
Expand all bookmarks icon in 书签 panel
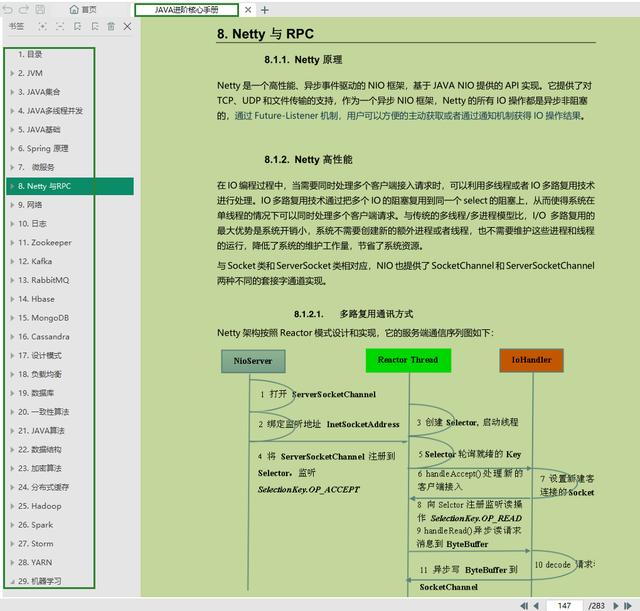point(42,27)
